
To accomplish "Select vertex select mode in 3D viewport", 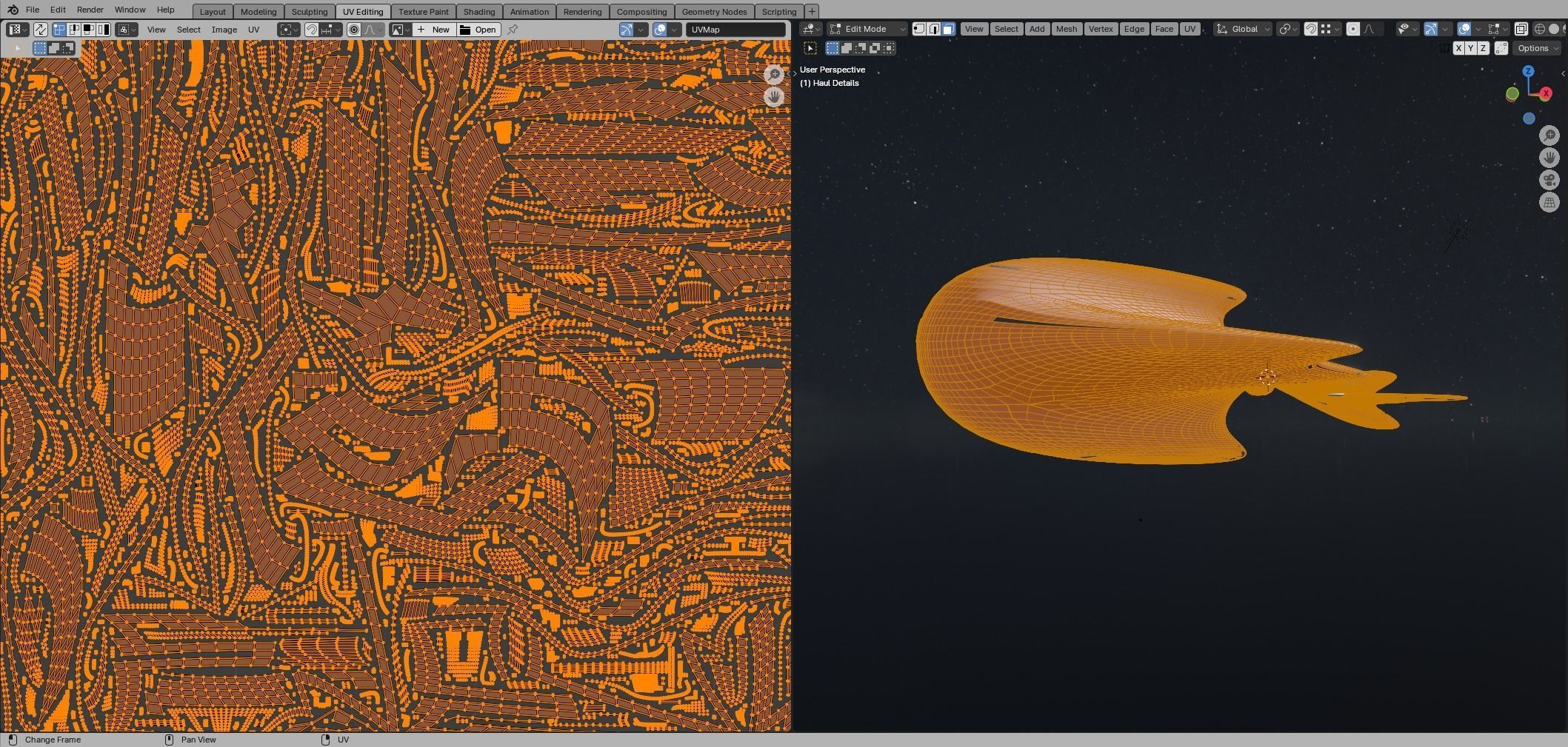I will [919, 29].
